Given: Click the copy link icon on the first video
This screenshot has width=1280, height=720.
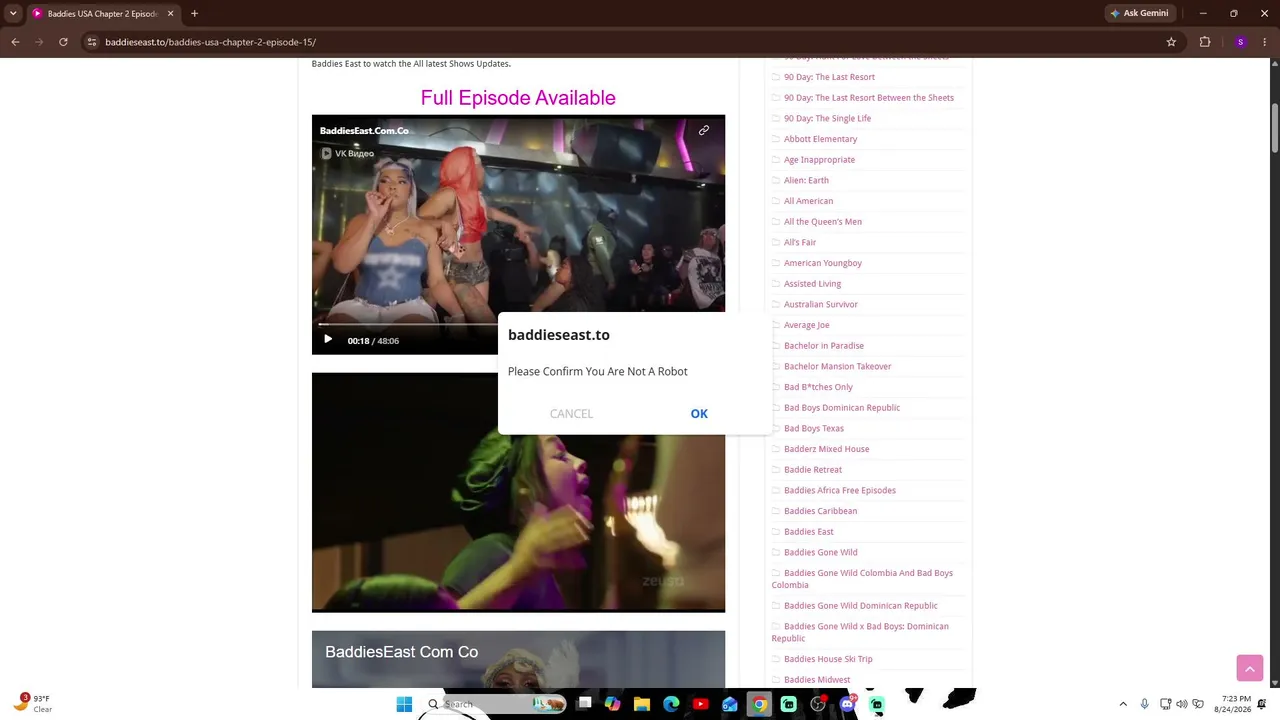Looking at the screenshot, I should pos(704,131).
